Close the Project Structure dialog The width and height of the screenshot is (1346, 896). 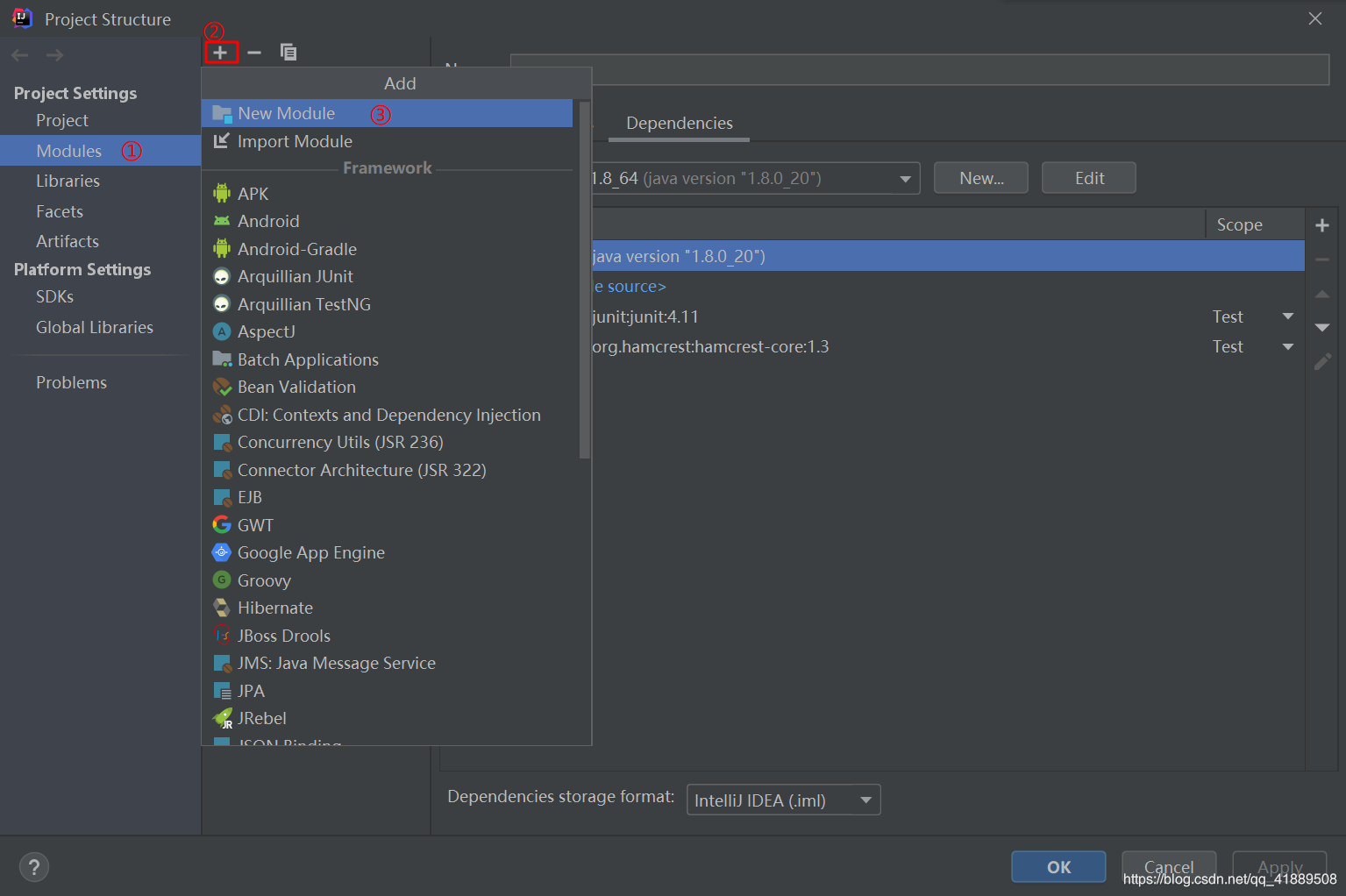point(1314,18)
